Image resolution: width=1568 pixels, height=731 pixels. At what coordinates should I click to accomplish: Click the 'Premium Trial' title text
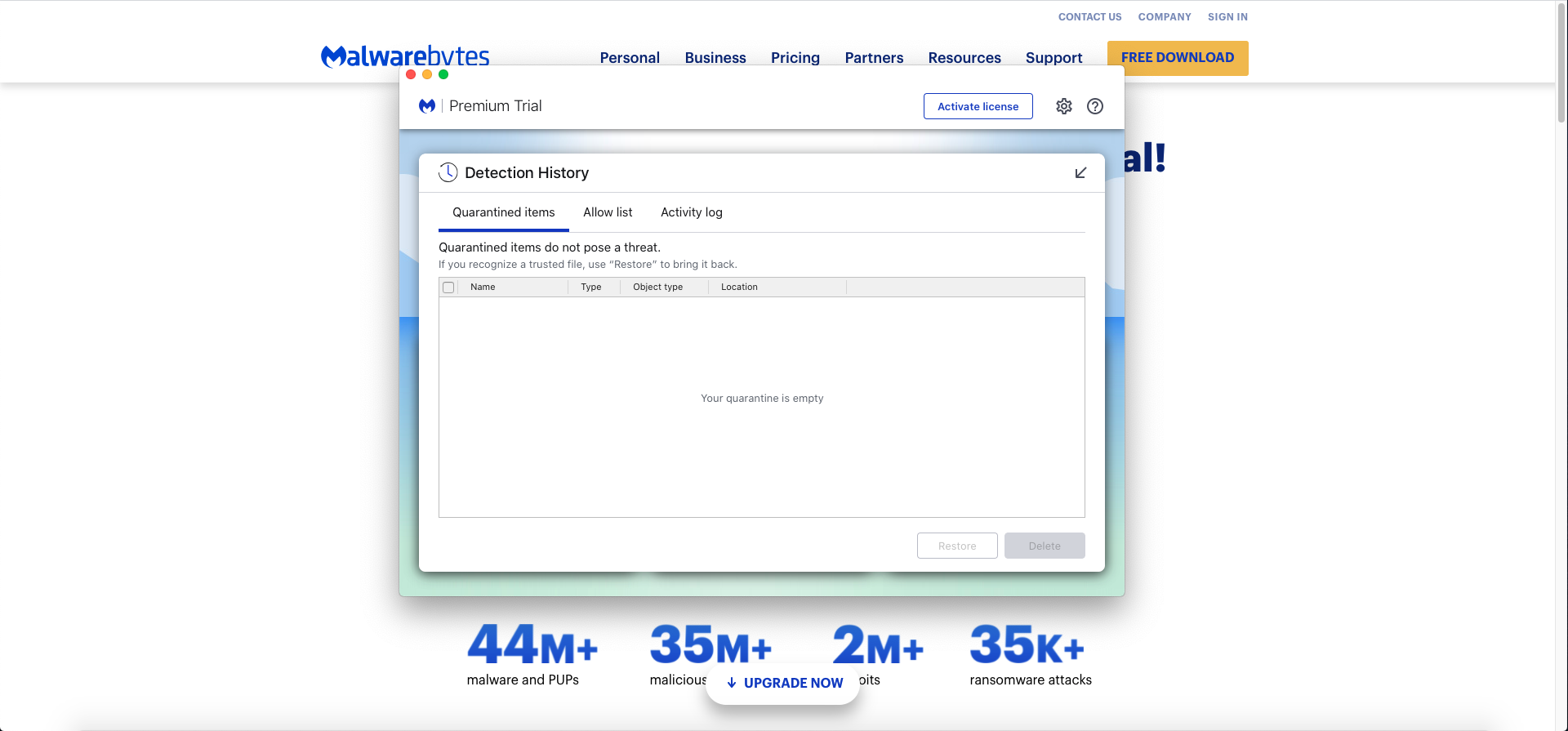(x=496, y=106)
